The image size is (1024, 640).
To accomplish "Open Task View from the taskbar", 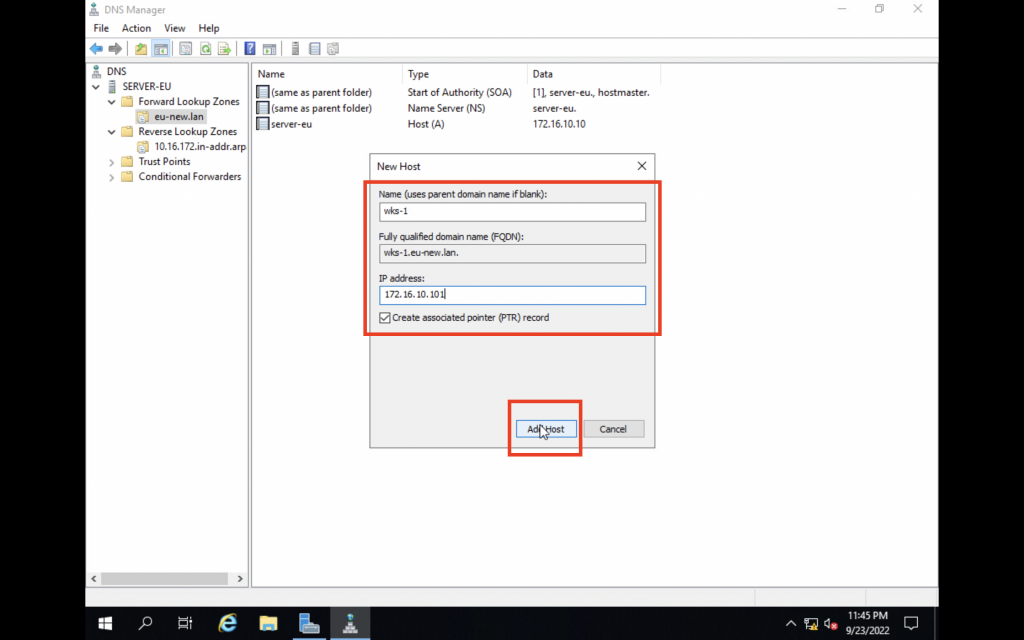I will point(185,623).
